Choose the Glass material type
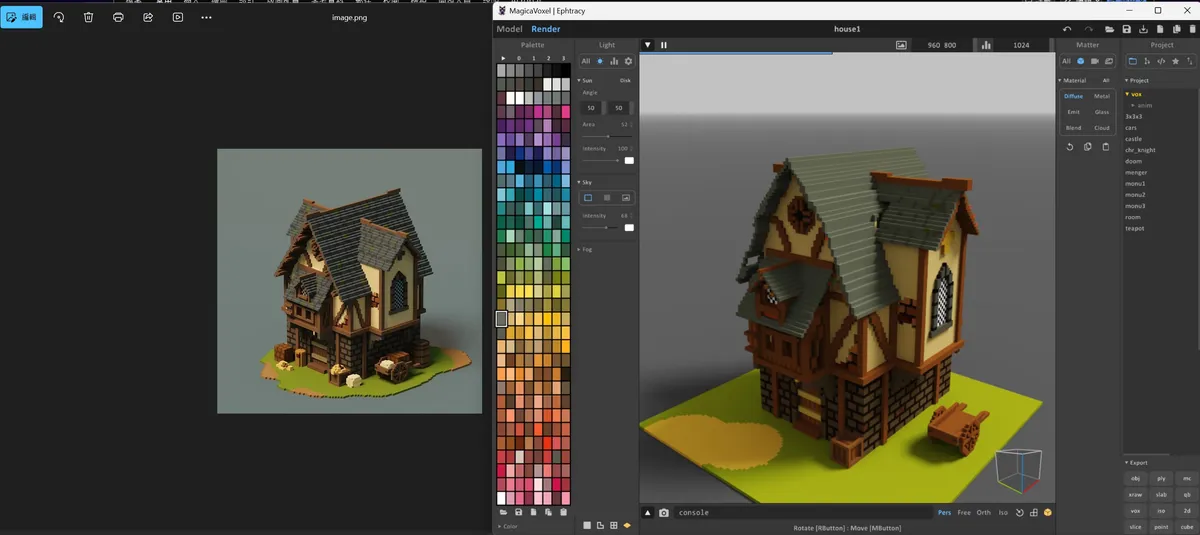 click(x=1102, y=112)
